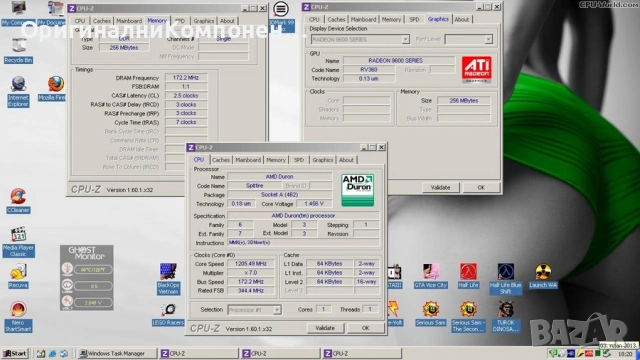Click the GPU Code Name field RV360
This screenshot has width=640, height=360.
[x=369, y=70]
